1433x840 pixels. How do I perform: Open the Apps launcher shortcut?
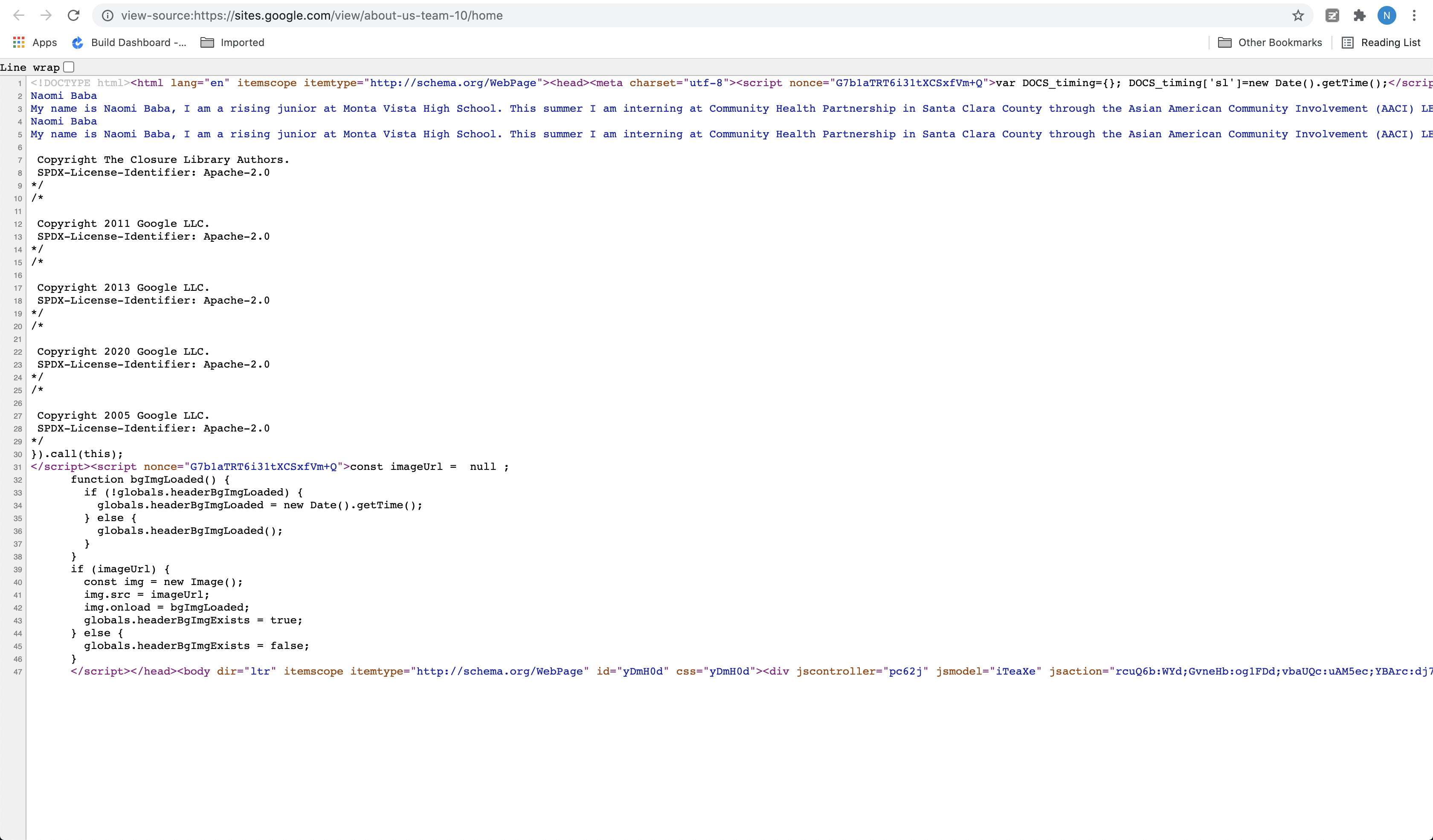(35, 43)
